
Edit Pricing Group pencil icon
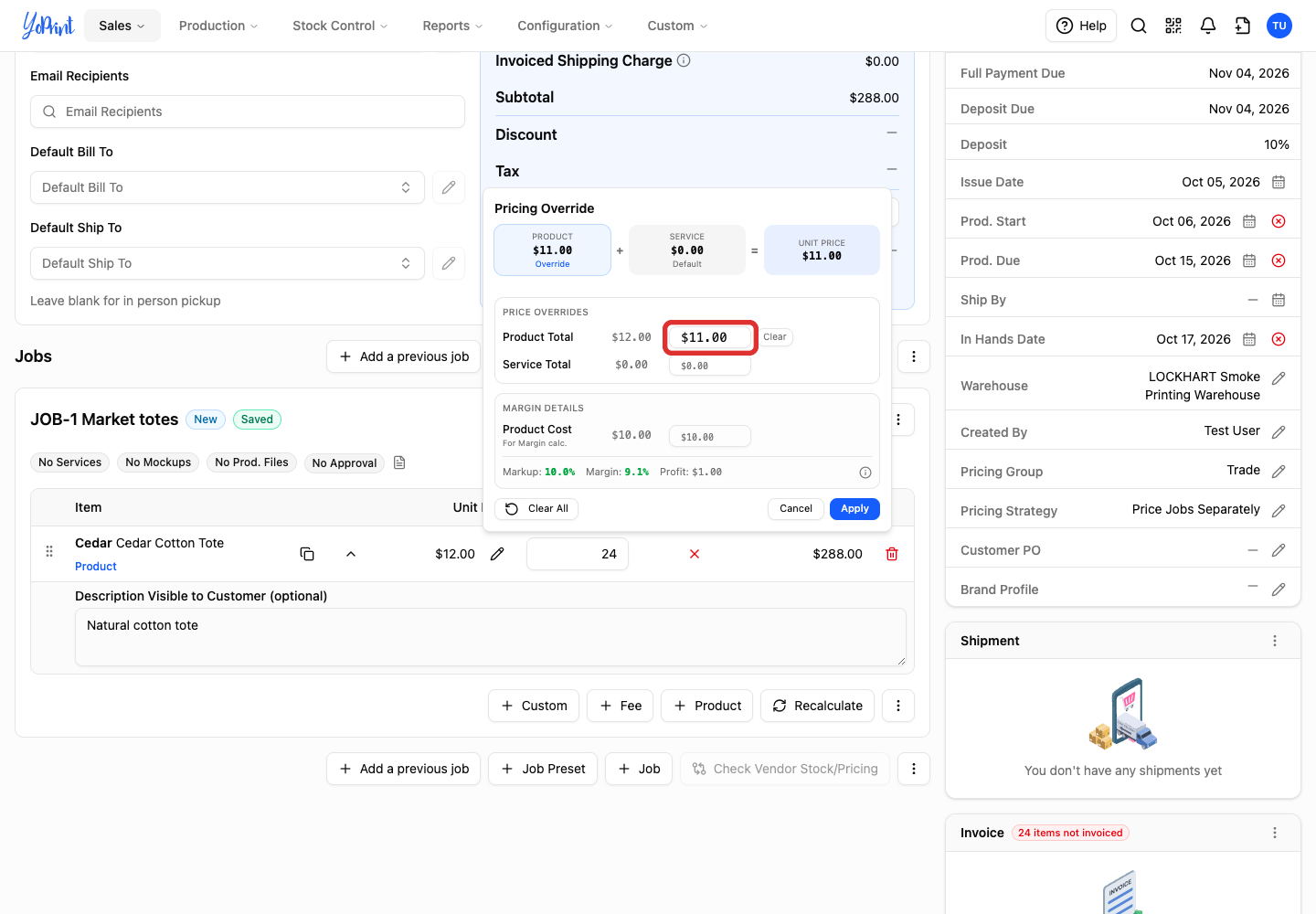click(x=1279, y=472)
